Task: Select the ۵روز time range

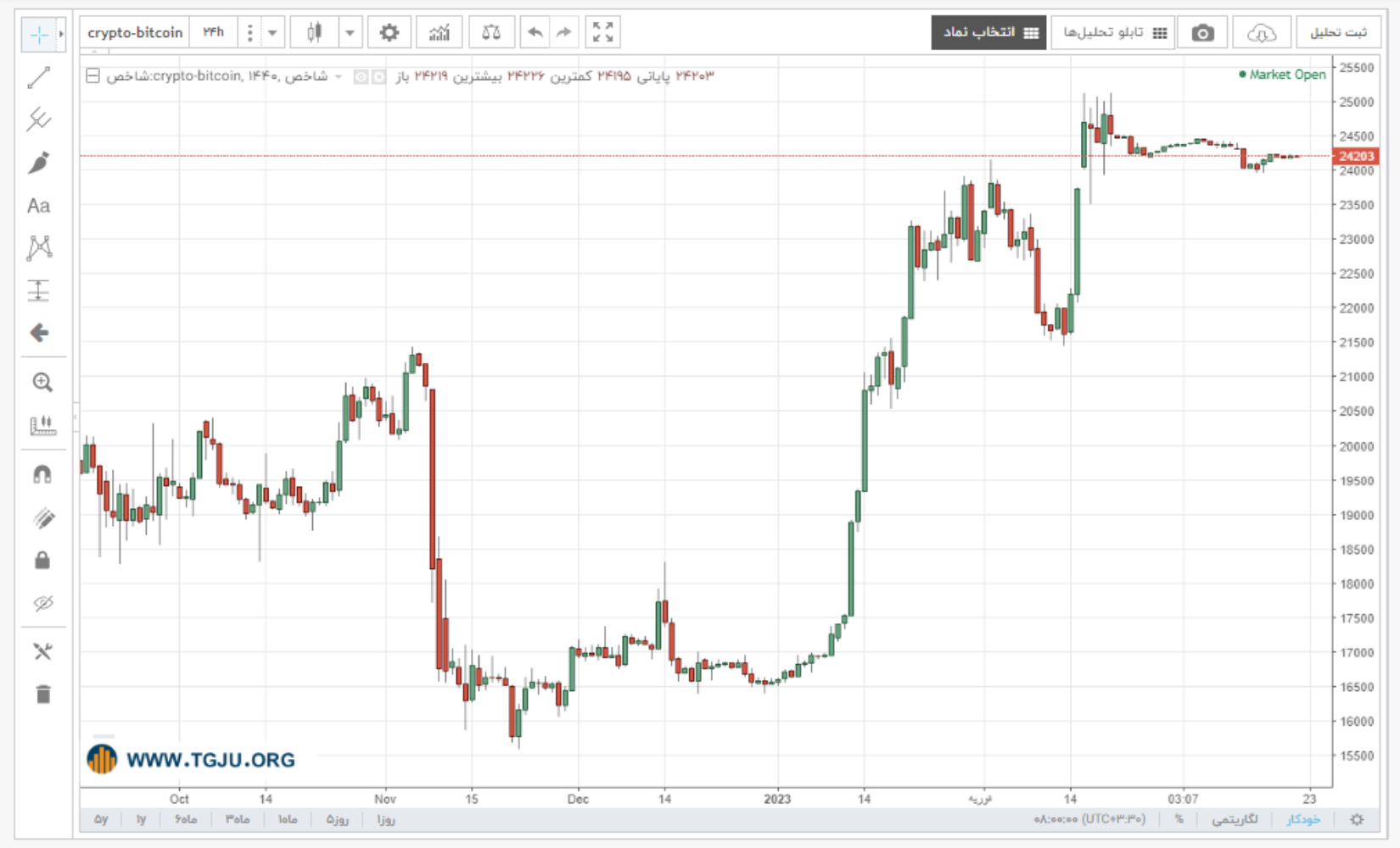Action: pos(338,819)
